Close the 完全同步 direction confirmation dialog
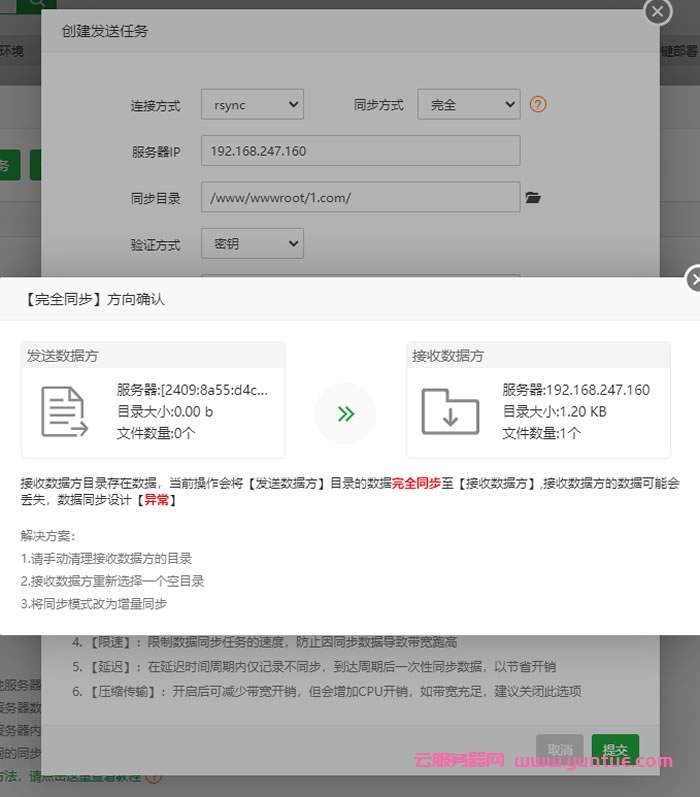700x797 pixels. (694, 280)
